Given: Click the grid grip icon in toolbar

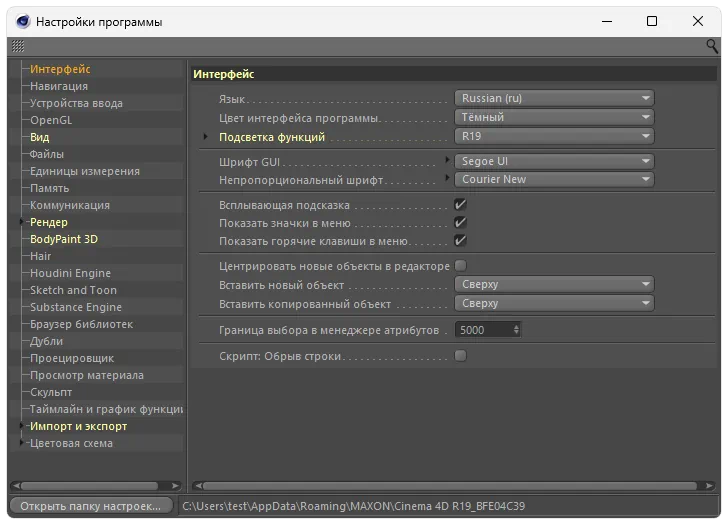Looking at the screenshot, I should 18,46.
